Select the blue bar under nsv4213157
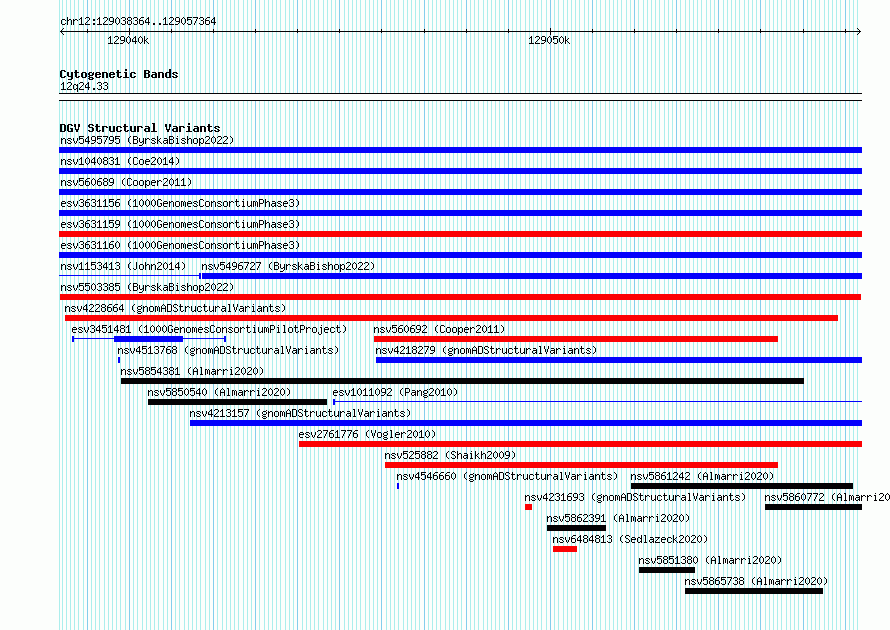This screenshot has width=890, height=630. 526,423
